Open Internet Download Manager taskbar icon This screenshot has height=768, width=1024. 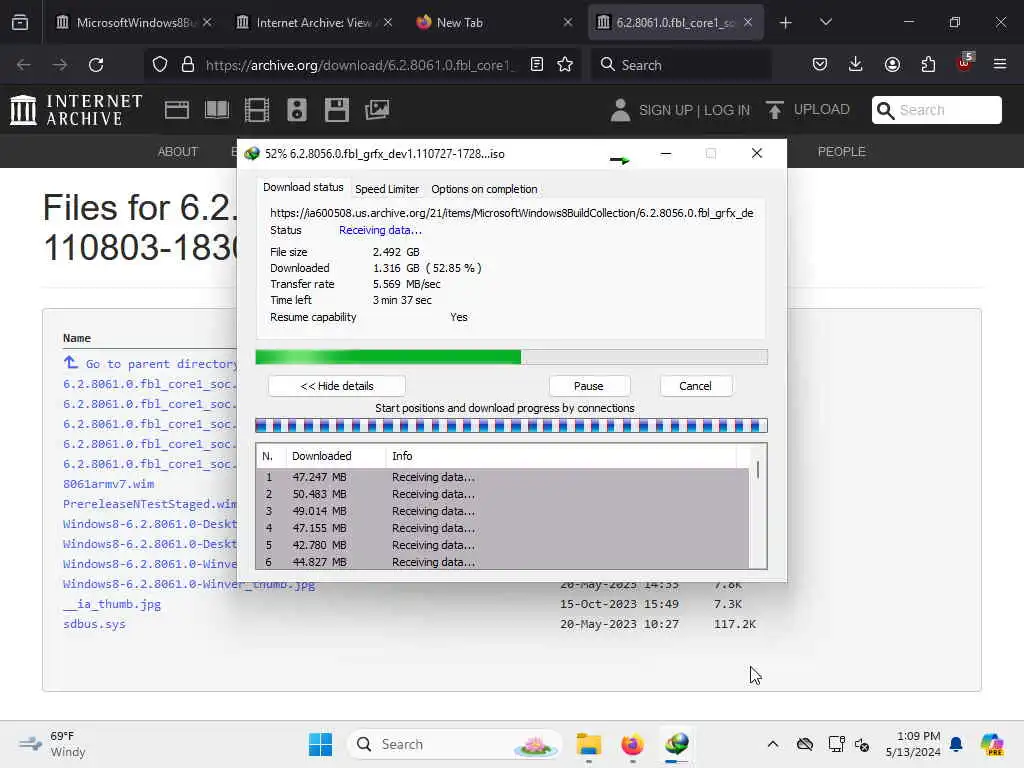[x=677, y=744]
